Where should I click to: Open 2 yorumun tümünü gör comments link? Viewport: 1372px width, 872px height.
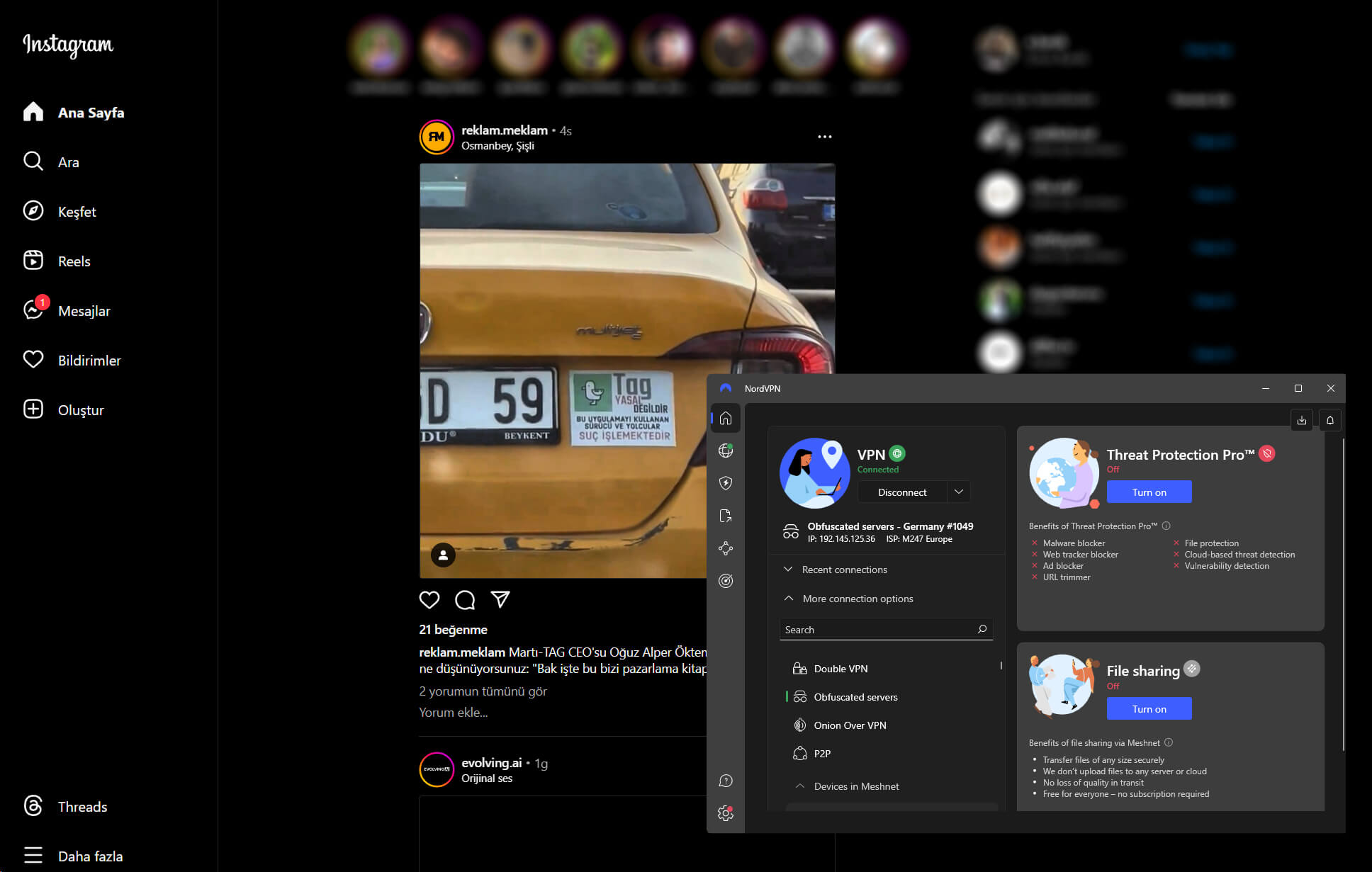[x=483, y=691]
